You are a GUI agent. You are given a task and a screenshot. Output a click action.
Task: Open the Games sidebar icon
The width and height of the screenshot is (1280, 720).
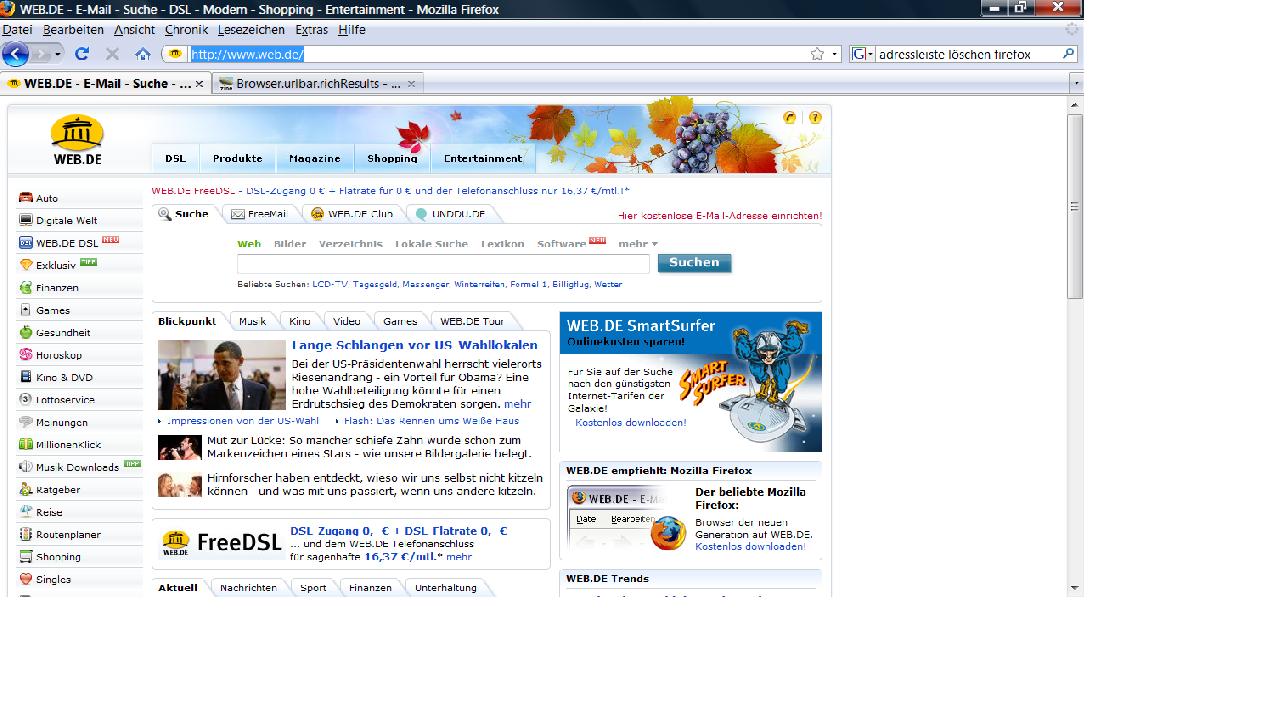(x=26, y=310)
